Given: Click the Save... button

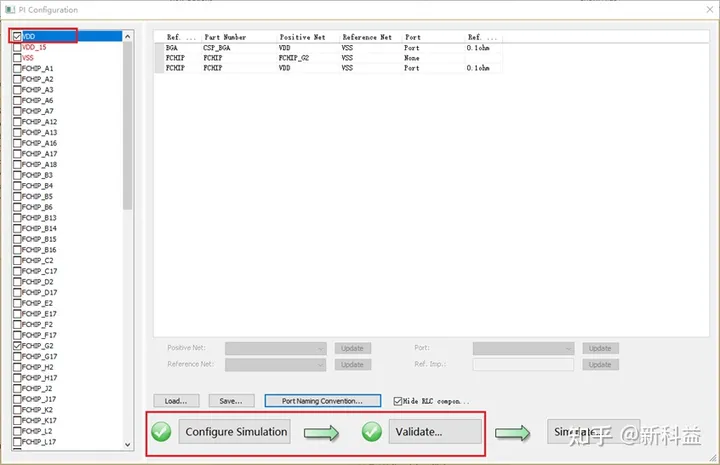Looking at the screenshot, I should coord(231,401).
